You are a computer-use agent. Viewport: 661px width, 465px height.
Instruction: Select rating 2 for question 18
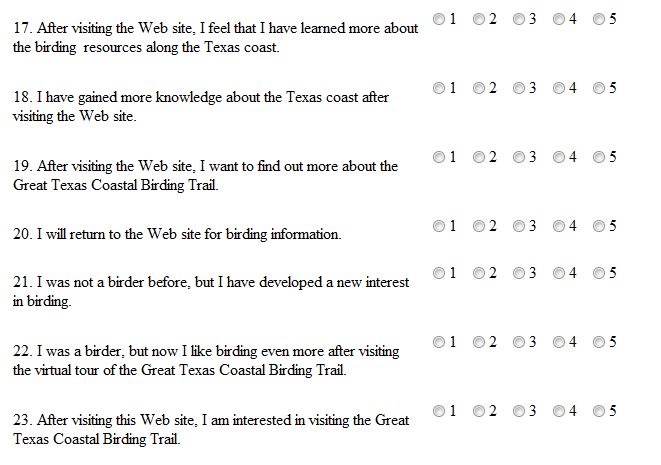point(478,88)
